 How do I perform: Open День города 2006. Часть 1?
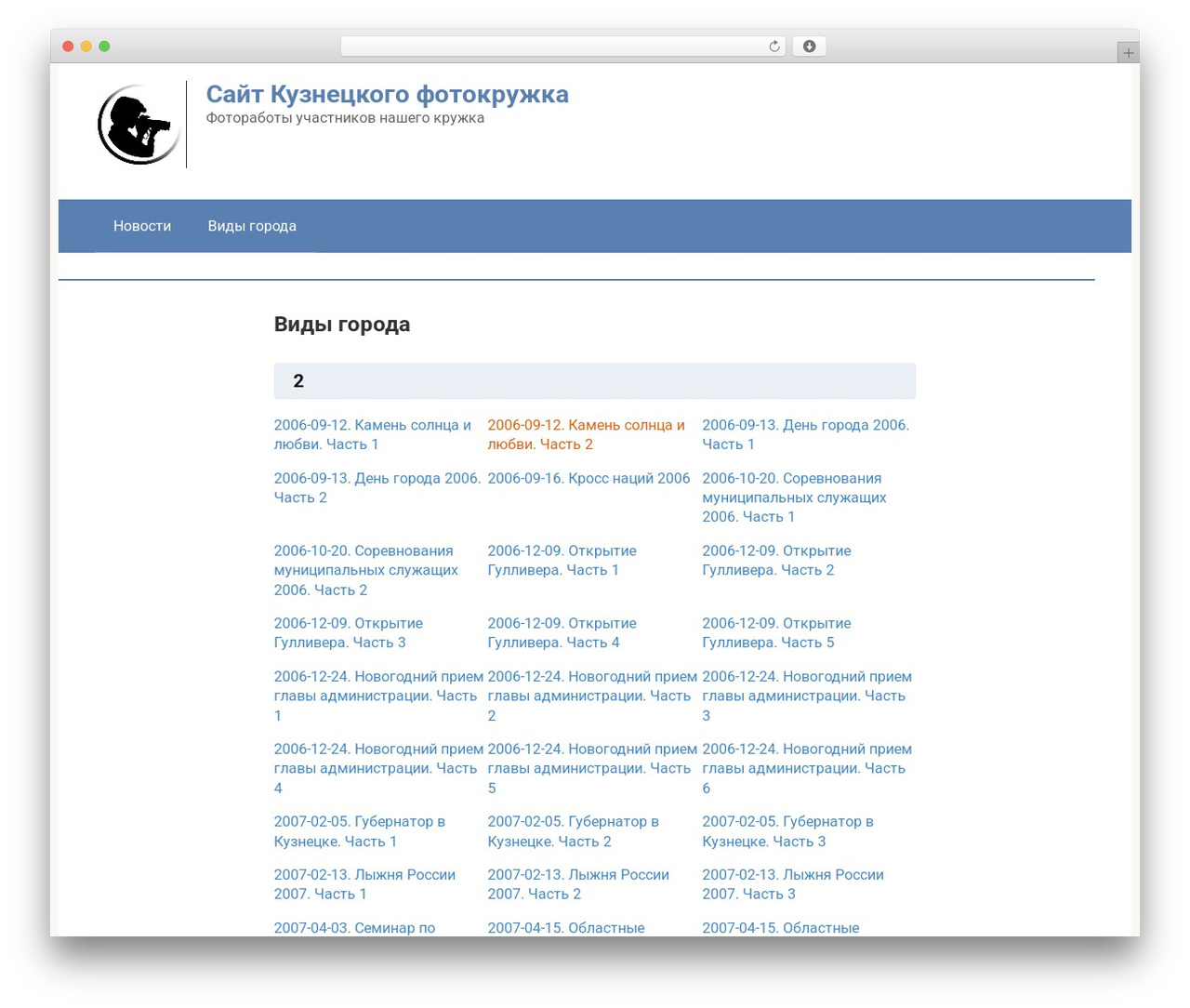805,434
